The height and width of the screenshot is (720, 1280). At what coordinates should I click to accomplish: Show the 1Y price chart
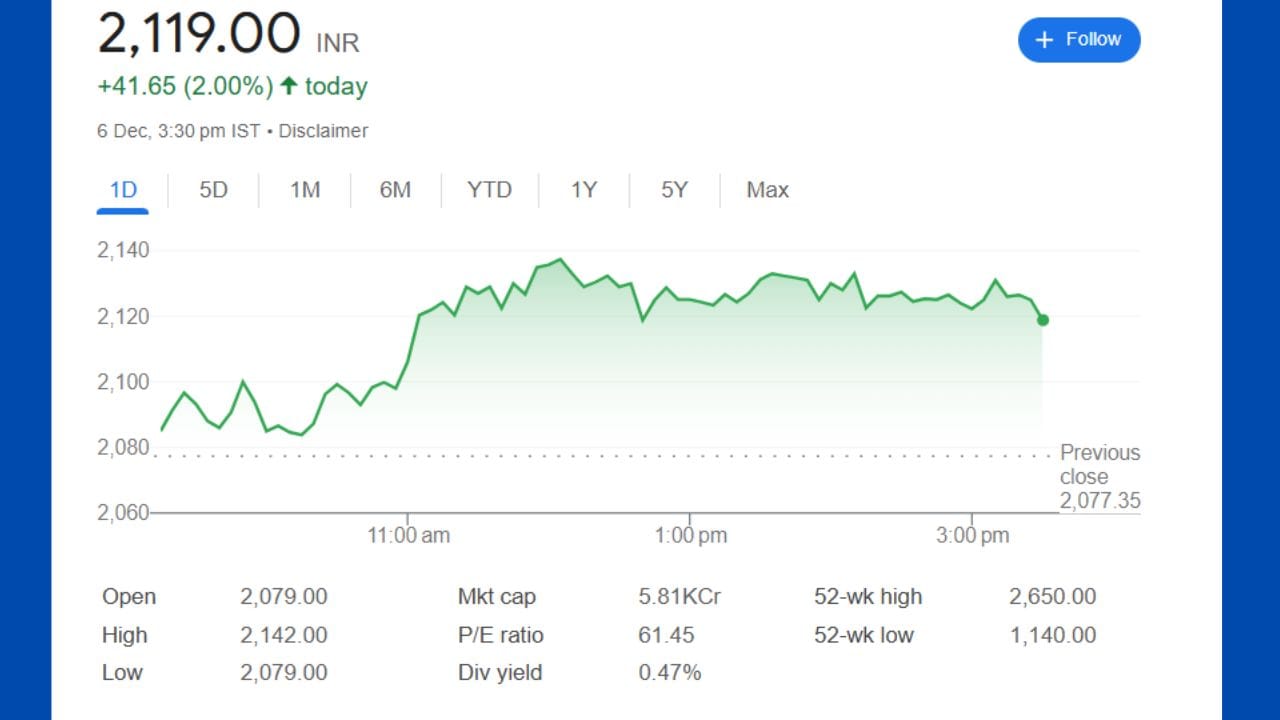(x=584, y=190)
